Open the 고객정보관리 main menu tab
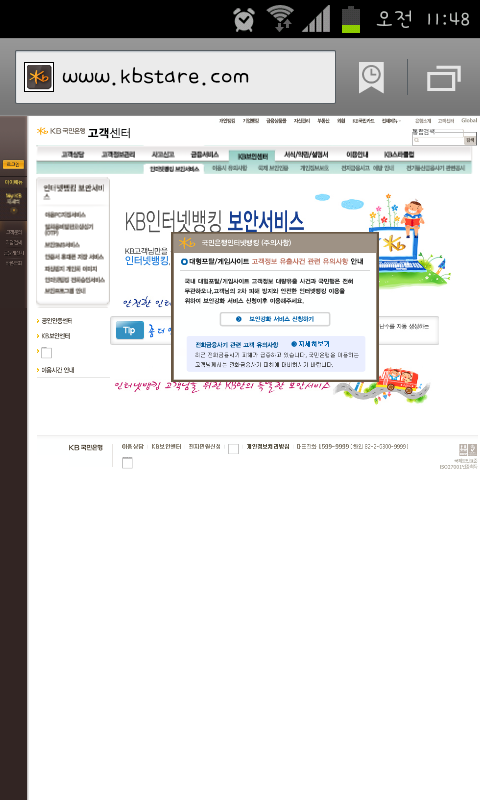 [x=118, y=154]
